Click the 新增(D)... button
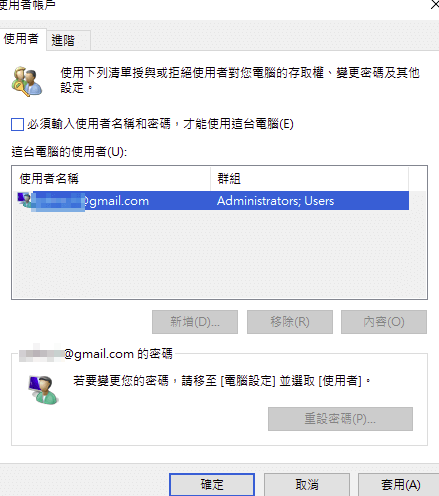The height and width of the screenshot is (496, 439). click(x=195, y=322)
